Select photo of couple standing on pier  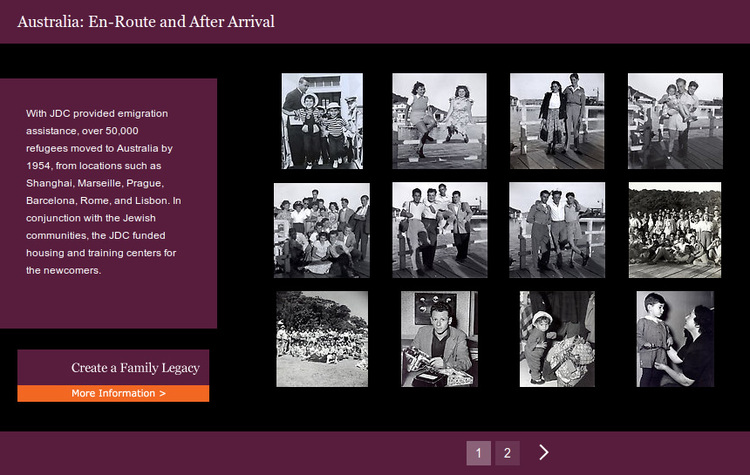pyautogui.click(x=557, y=121)
